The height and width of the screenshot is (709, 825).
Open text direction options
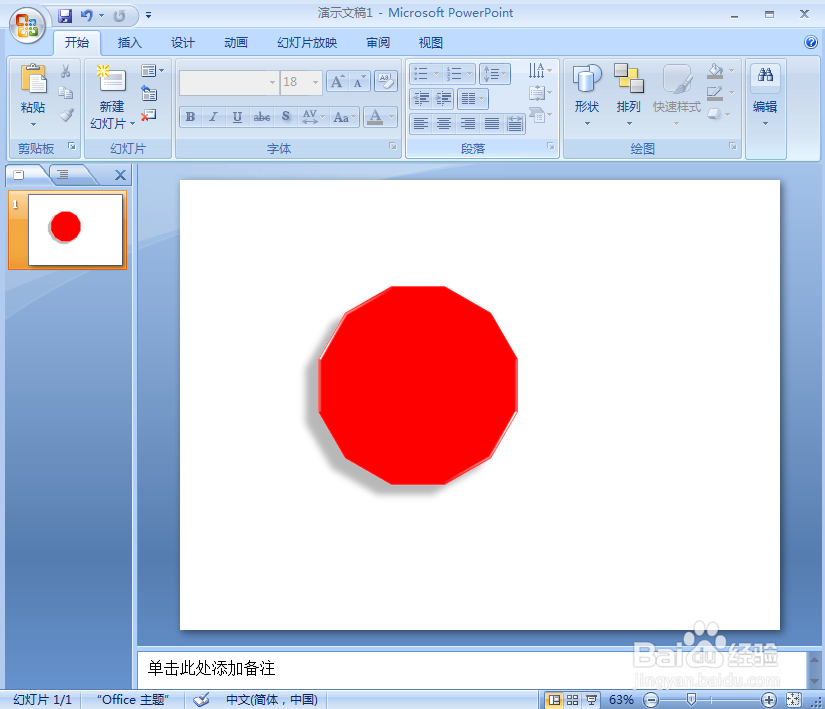pyautogui.click(x=540, y=70)
